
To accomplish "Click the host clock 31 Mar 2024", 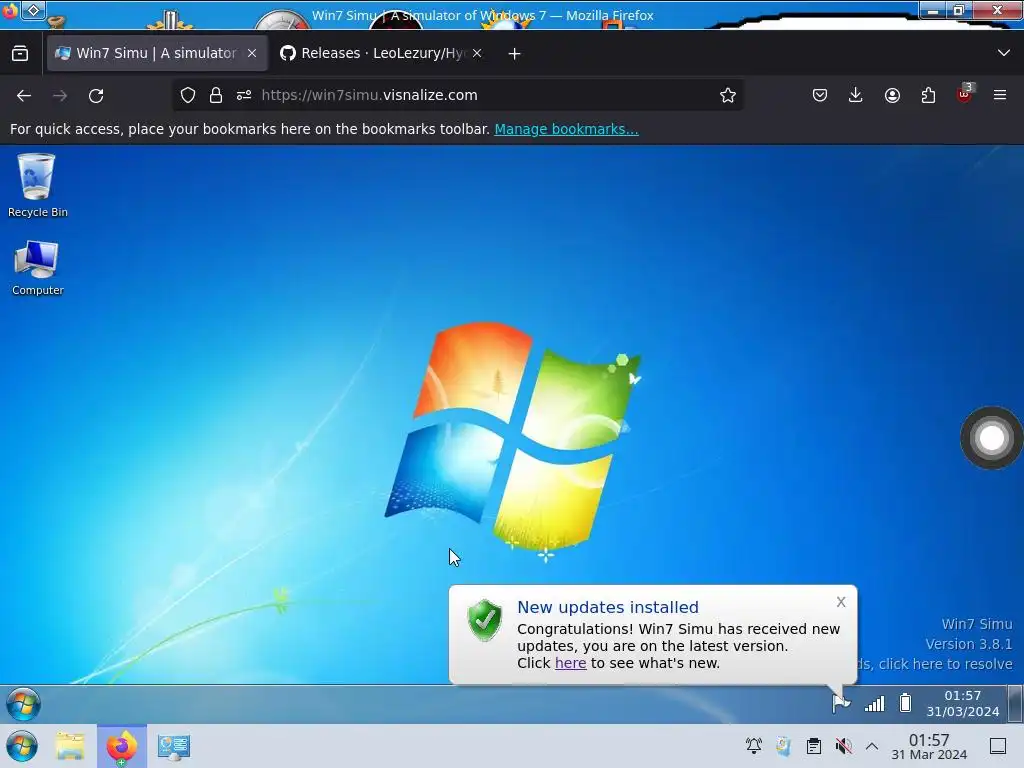I will point(929,746).
